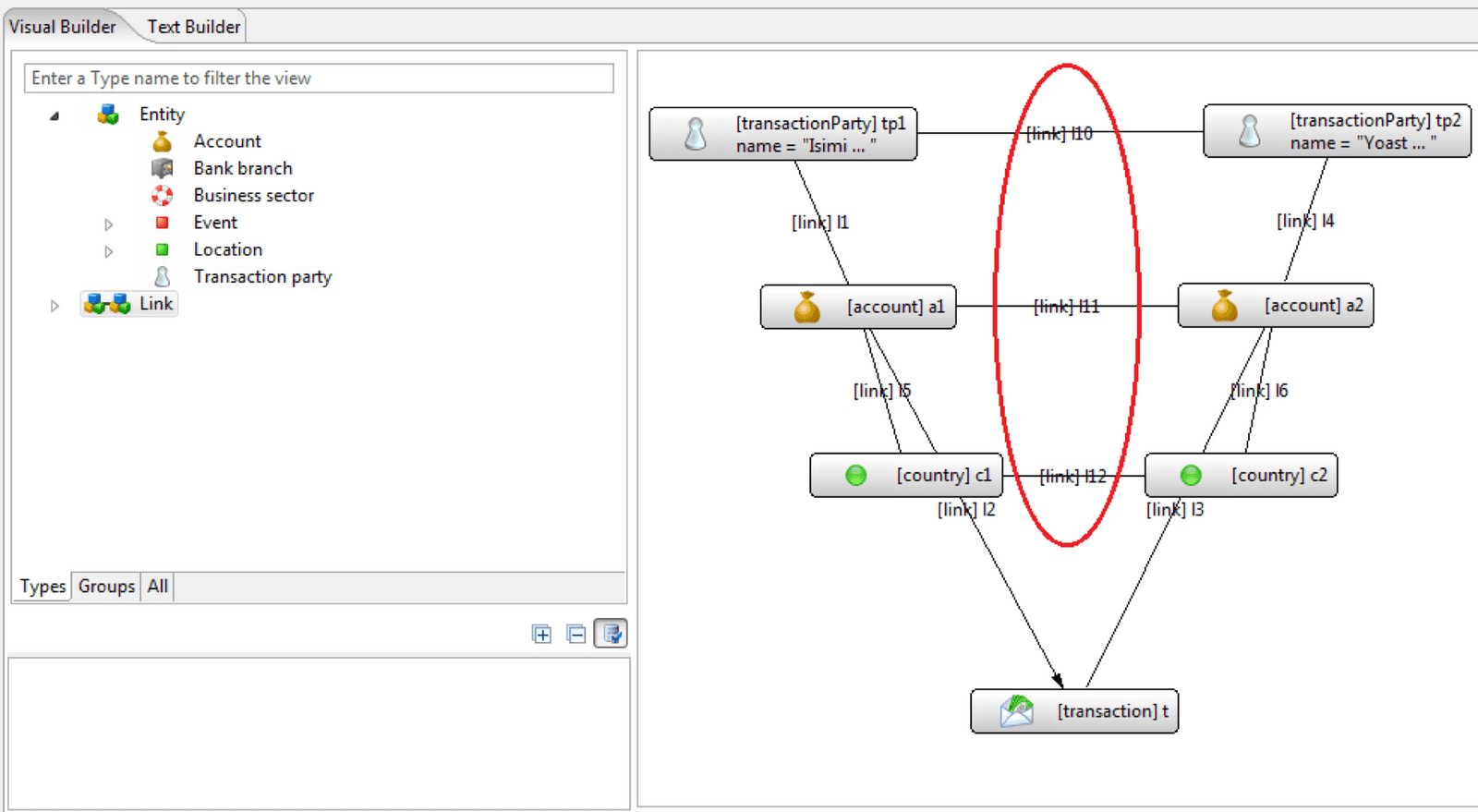This screenshot has height=812, width=1478.
Task: Open the Groups tab
Action: point(106,586)
